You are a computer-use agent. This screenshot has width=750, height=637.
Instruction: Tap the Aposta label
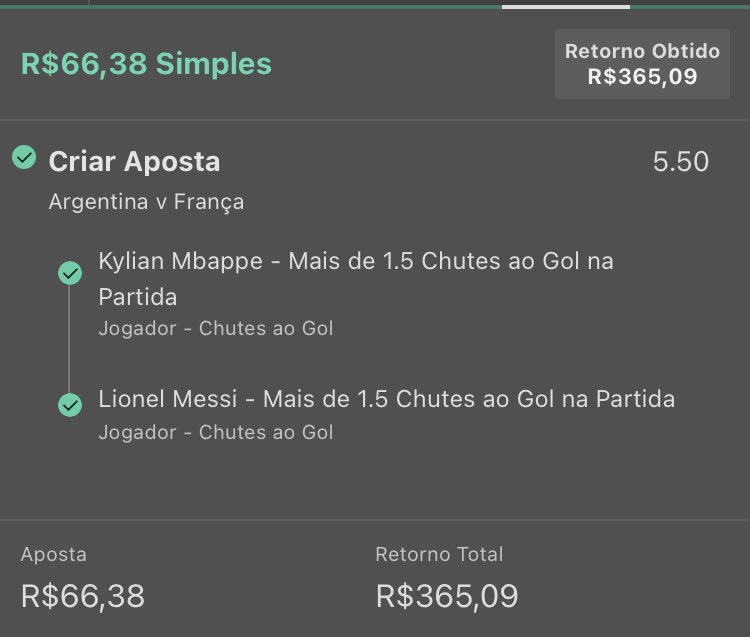pyautogui.click(x=54, y=555)
